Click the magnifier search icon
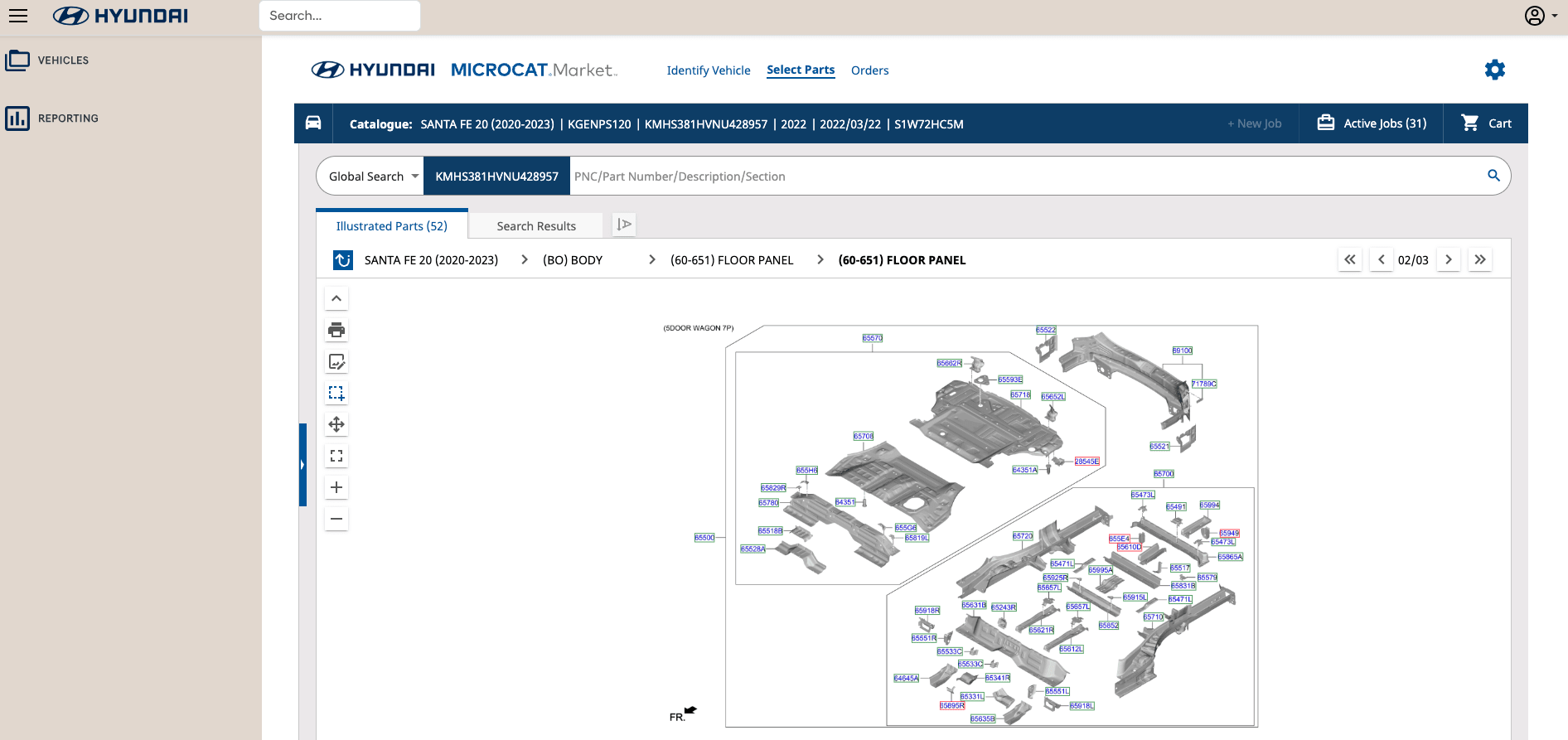The width and height of the screenshot is (1568, 740). click(1493, 176)
